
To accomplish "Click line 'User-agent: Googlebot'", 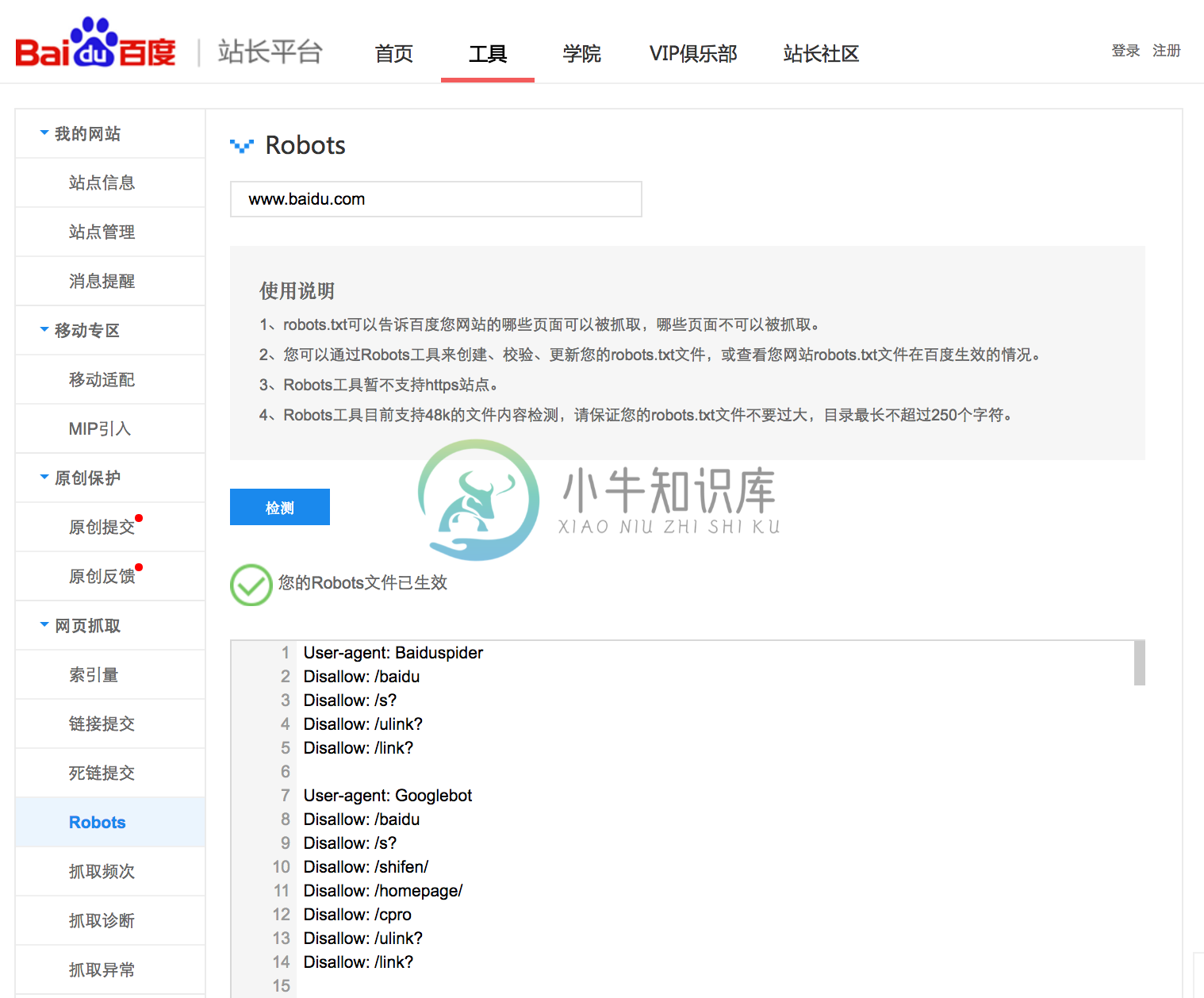I will pos(388,795).
